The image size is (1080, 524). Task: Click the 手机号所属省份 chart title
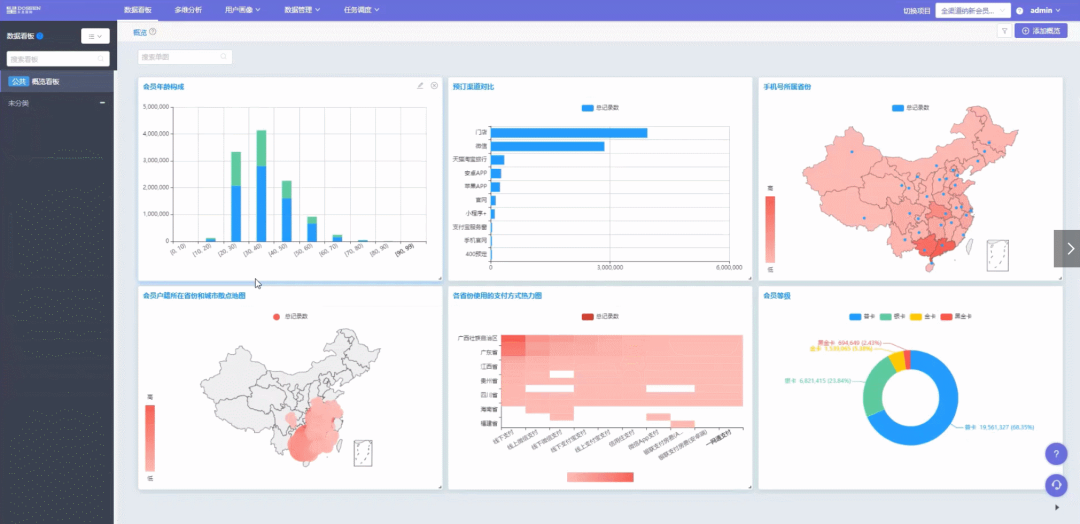(x=787, y=87)
